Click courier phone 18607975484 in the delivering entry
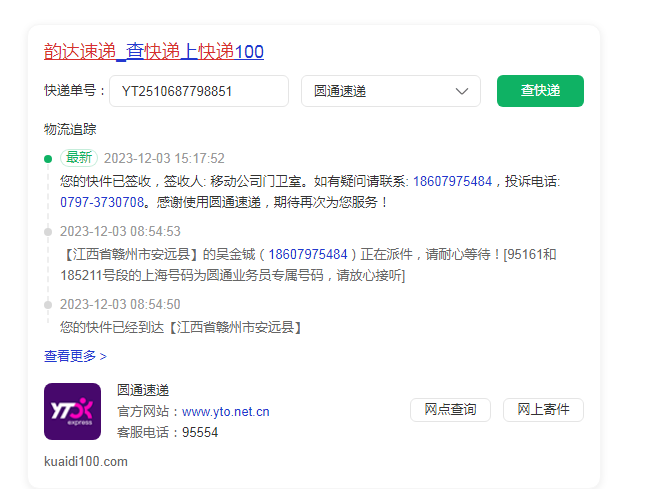 coord(308,254)
